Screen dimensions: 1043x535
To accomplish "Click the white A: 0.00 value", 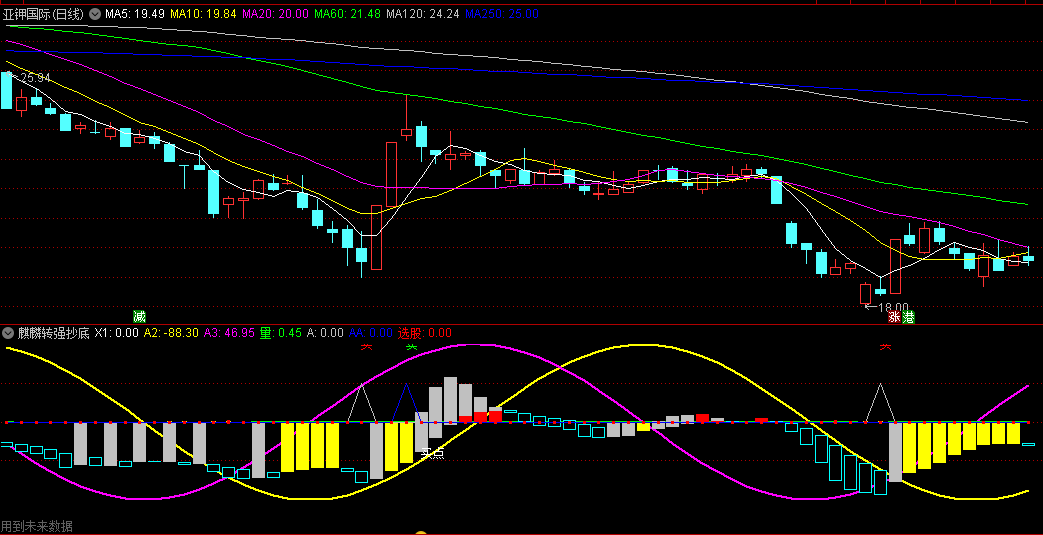I will (325, 333).
